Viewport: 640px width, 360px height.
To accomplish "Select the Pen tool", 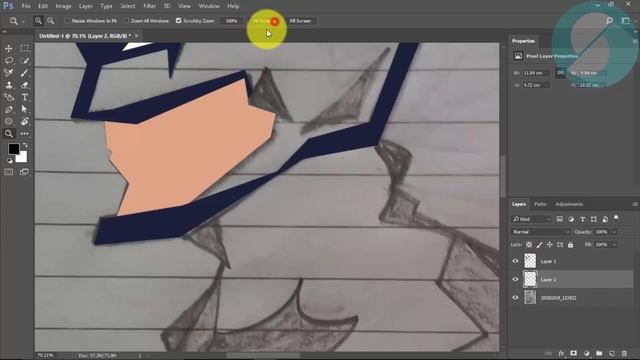I will (x=9, y=109).
